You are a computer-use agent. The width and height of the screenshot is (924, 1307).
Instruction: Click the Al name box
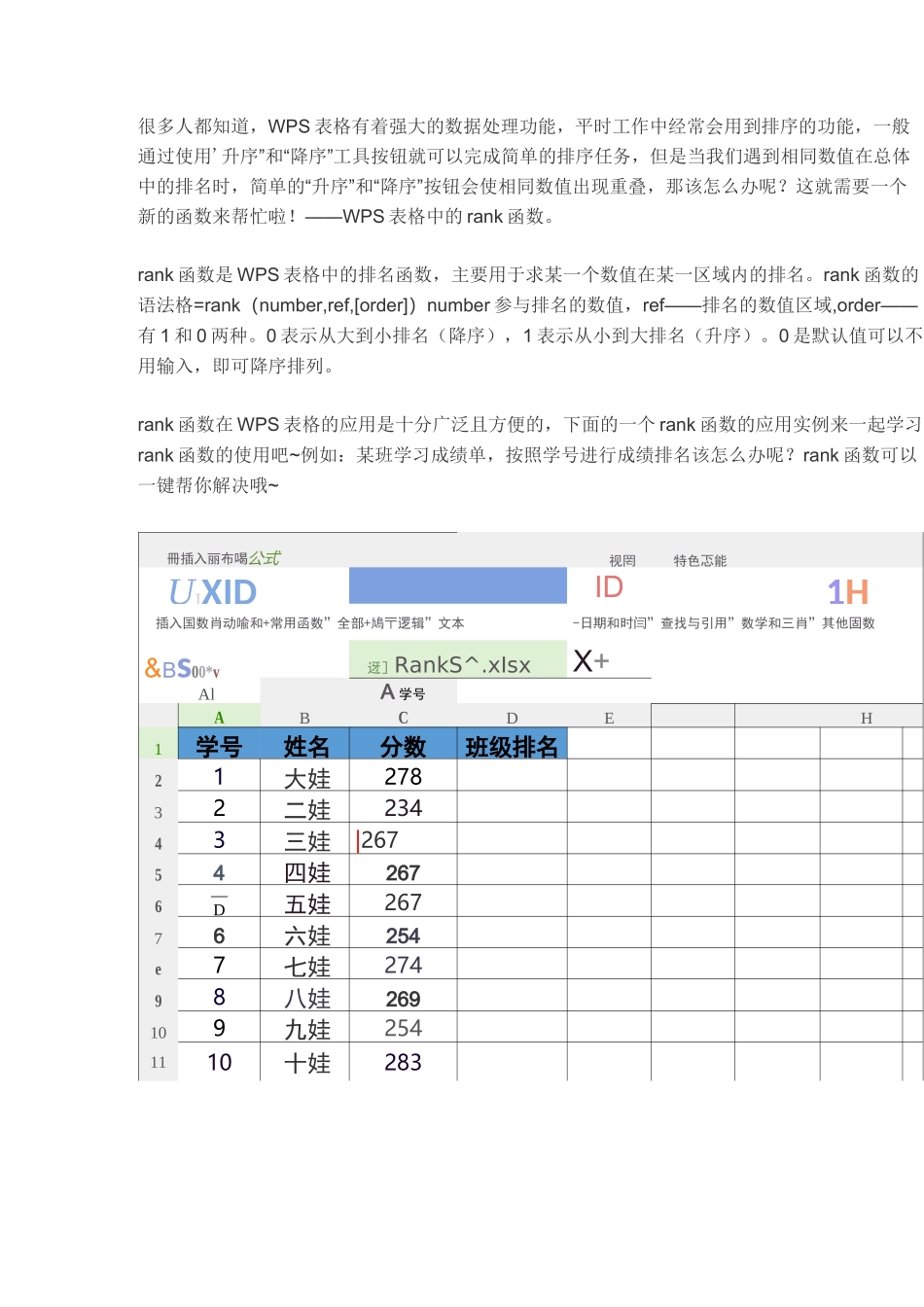tap(207, 694)
